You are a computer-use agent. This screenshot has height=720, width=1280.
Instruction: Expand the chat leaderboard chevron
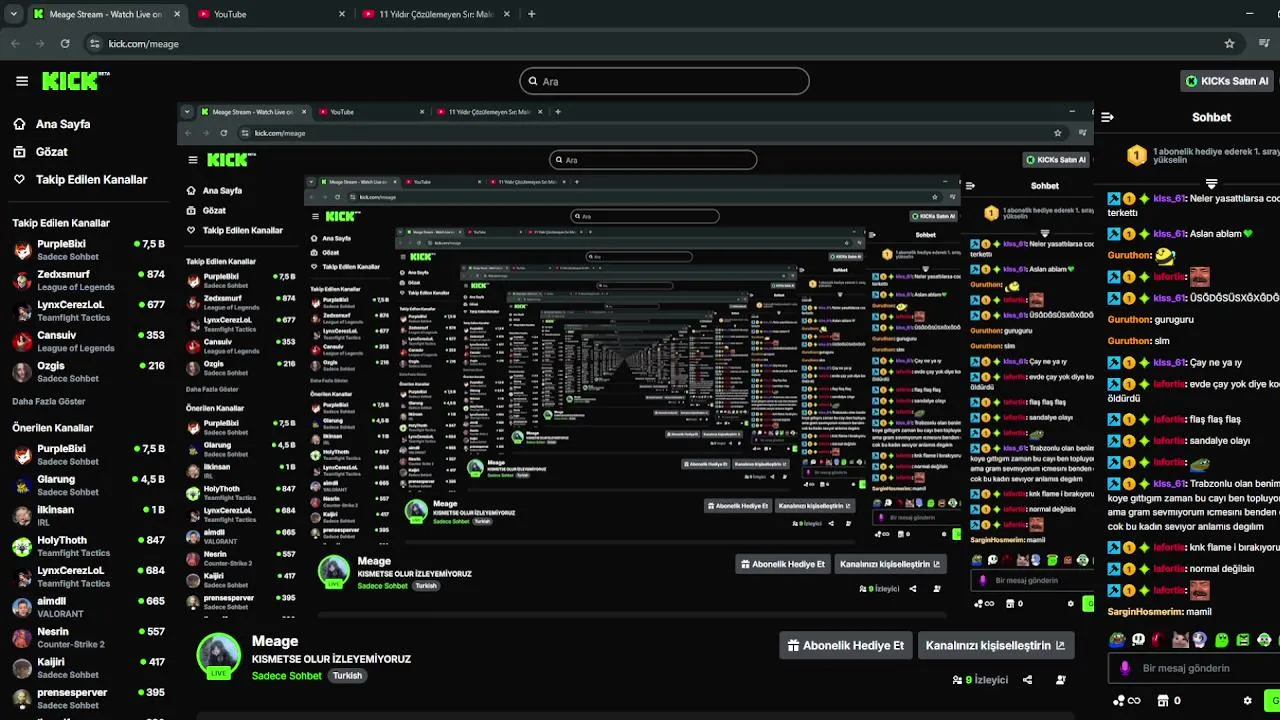(1211, 184)
